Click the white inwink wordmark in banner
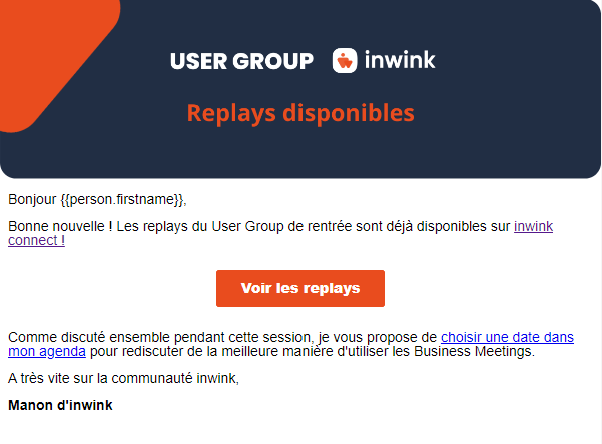Image resolution: width=602 pixels, height=444 pixels. (x=399, y=60)
